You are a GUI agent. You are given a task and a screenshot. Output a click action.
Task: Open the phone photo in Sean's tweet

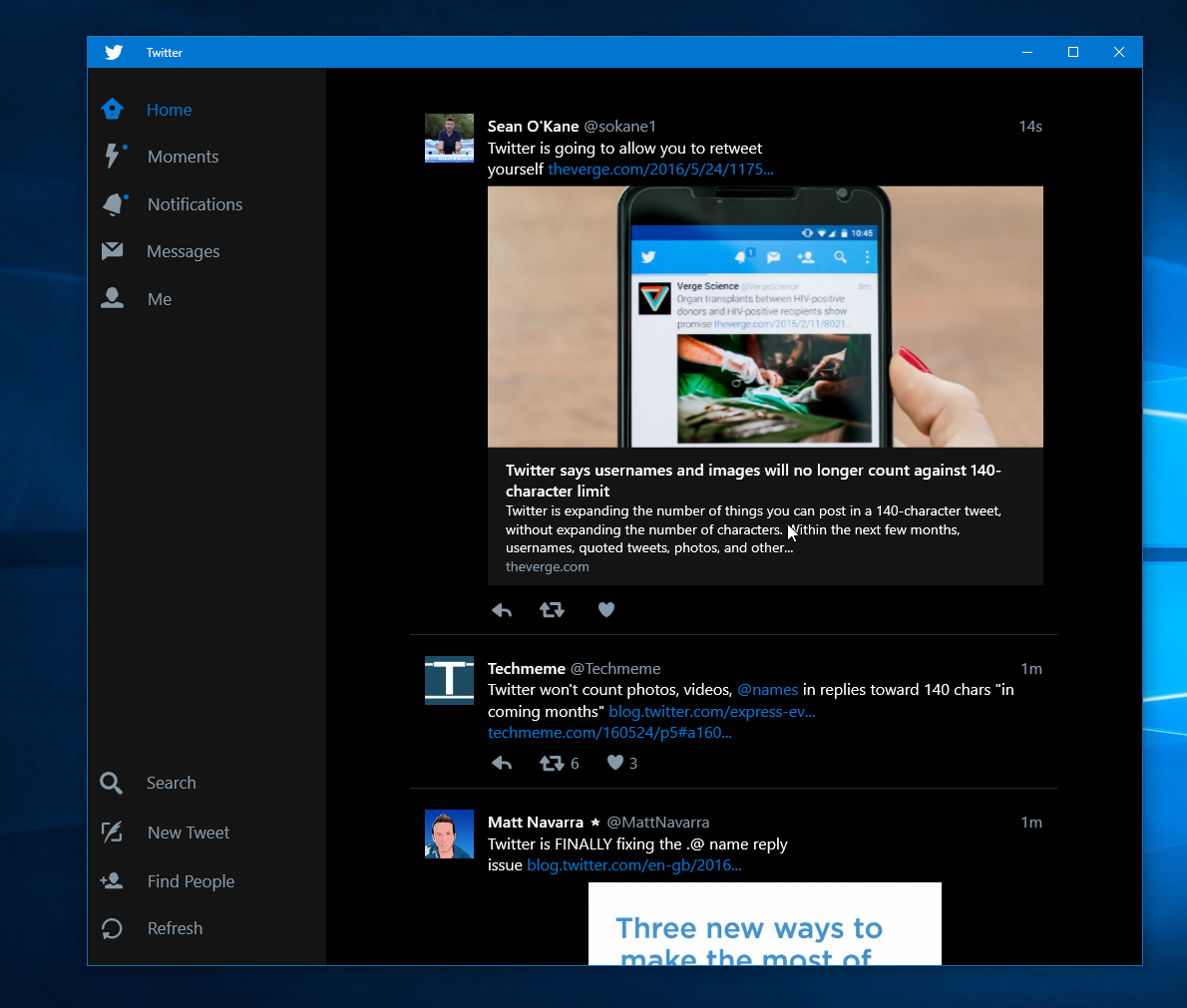point(765,316)
